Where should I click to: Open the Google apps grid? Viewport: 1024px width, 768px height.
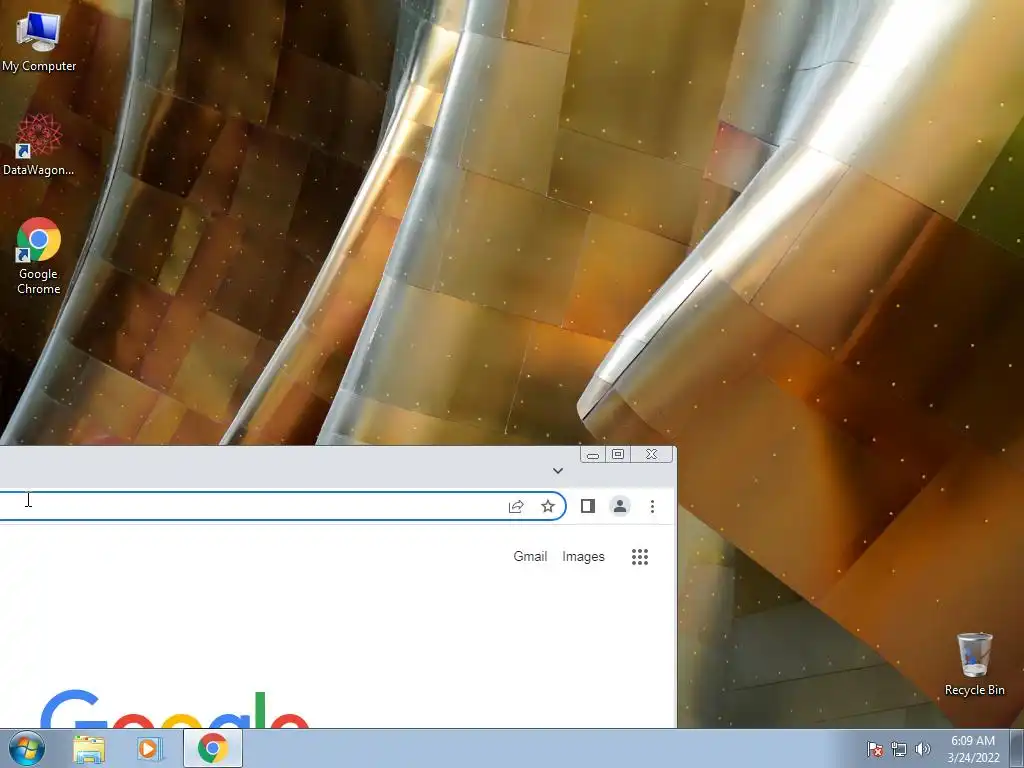tap(640, 556)
